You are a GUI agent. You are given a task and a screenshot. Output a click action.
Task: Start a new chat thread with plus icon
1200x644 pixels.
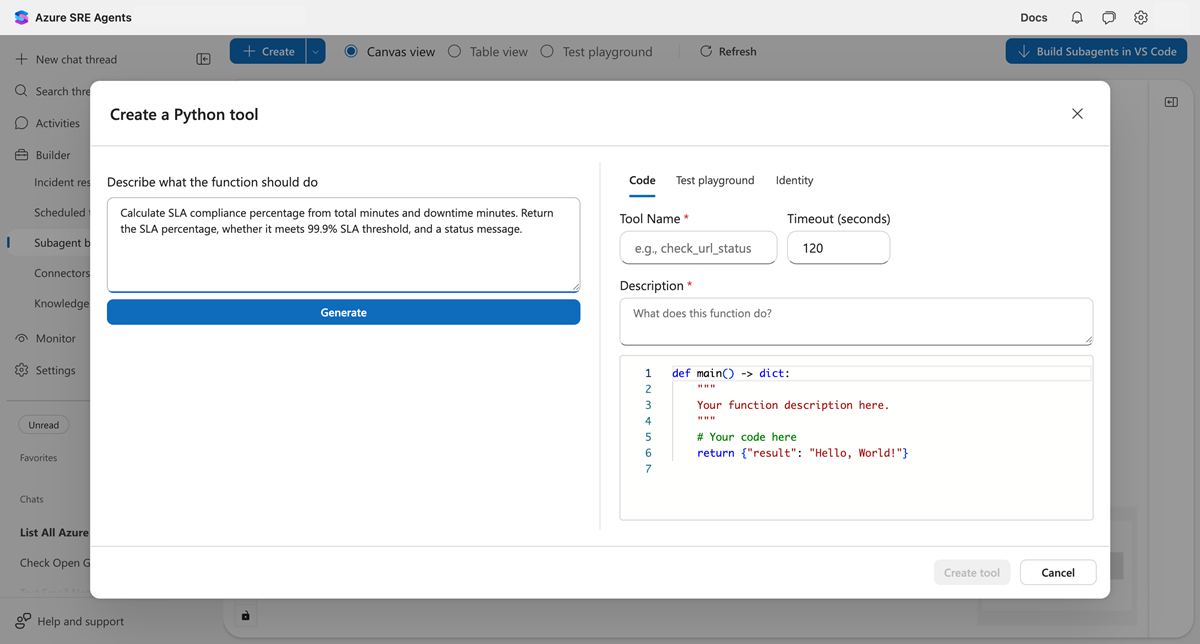(x=22, y=58)
